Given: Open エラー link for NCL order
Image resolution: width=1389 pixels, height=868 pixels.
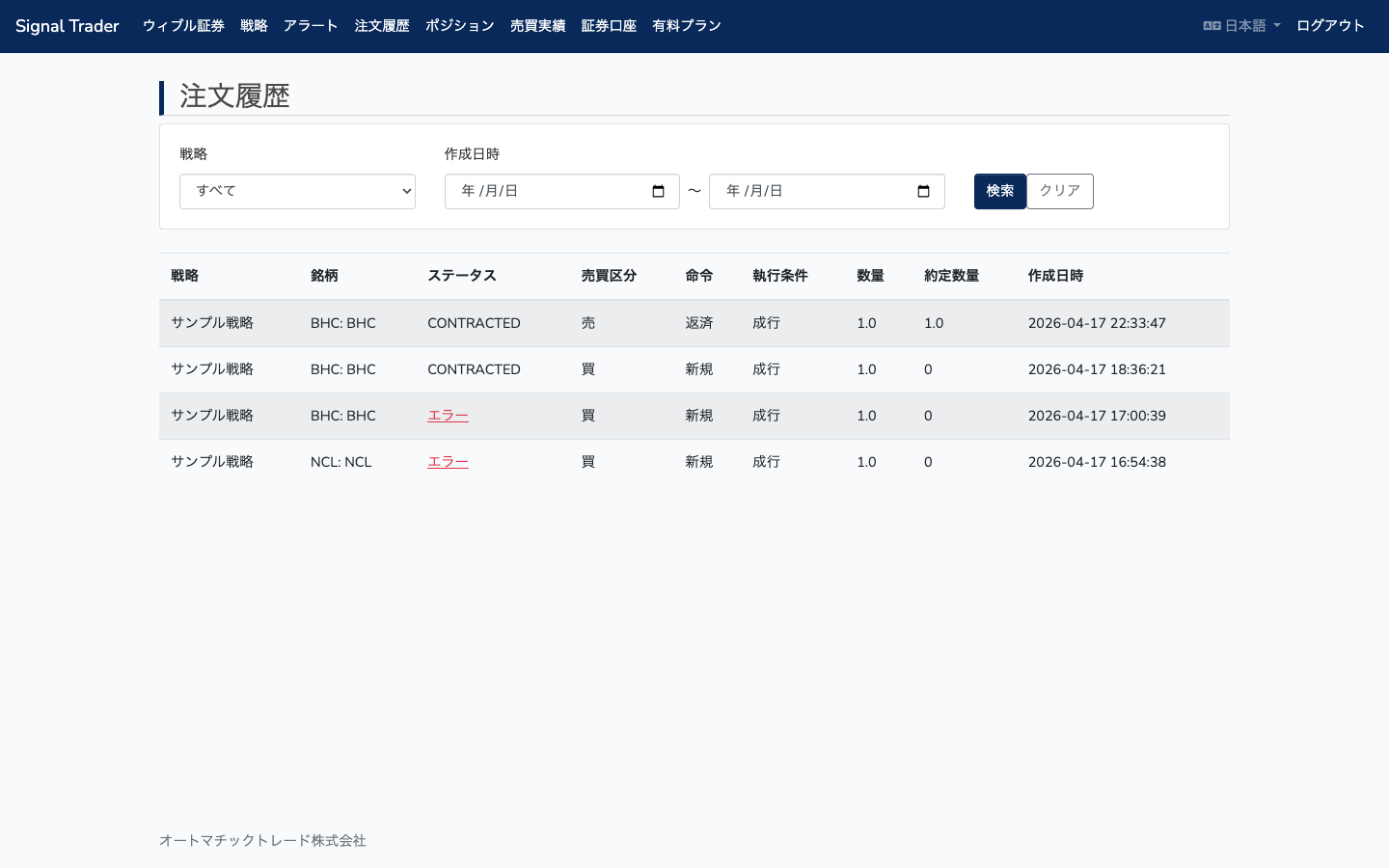Looking at the screenshot, I should pyautogui.click(x=448, y=462).
